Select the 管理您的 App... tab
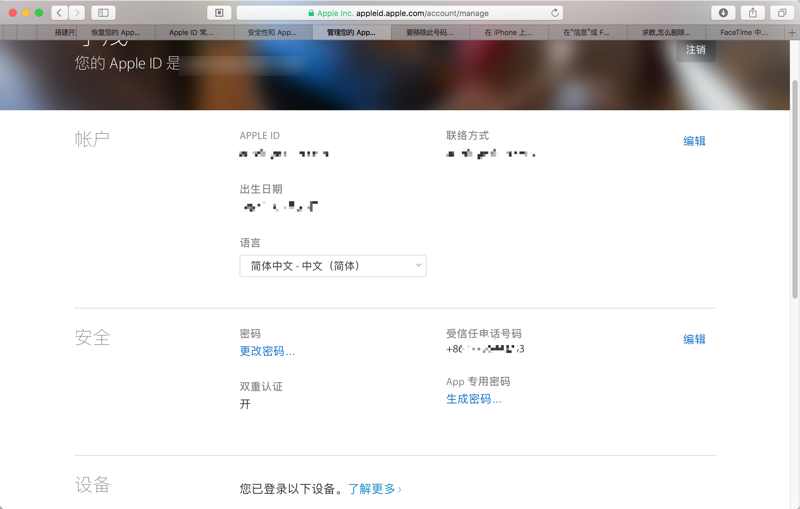 [351, 33]
